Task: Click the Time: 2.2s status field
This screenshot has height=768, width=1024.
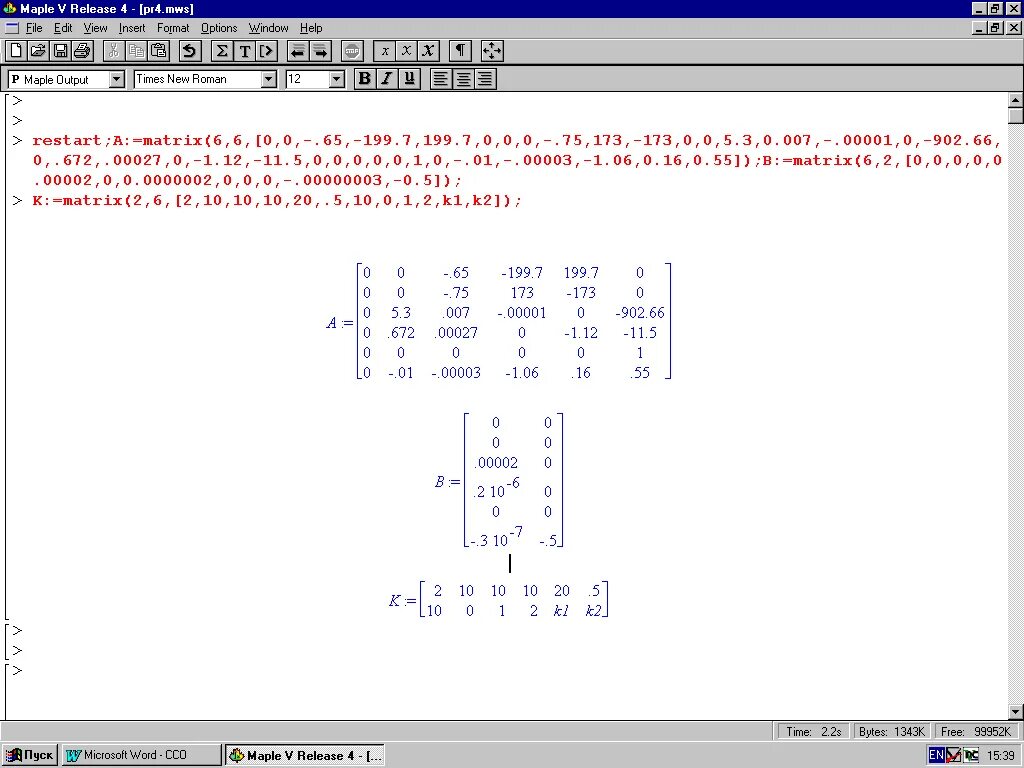Action: pos(813,731)
